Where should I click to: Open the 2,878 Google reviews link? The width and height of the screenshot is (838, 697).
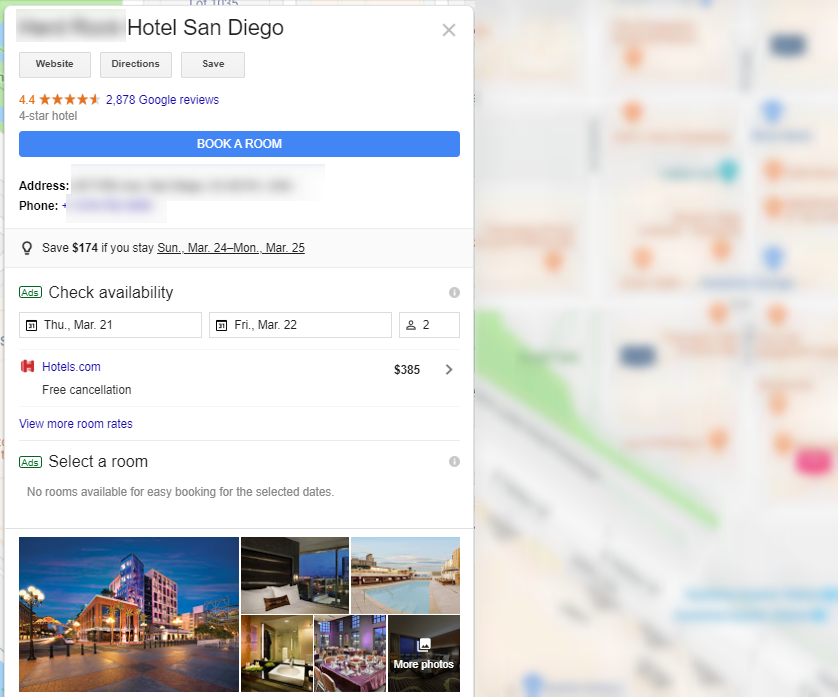point(162,99)
